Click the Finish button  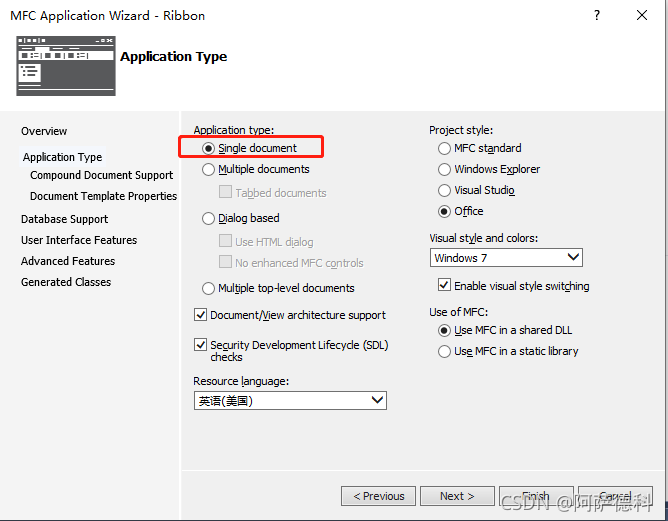[536, 496]
